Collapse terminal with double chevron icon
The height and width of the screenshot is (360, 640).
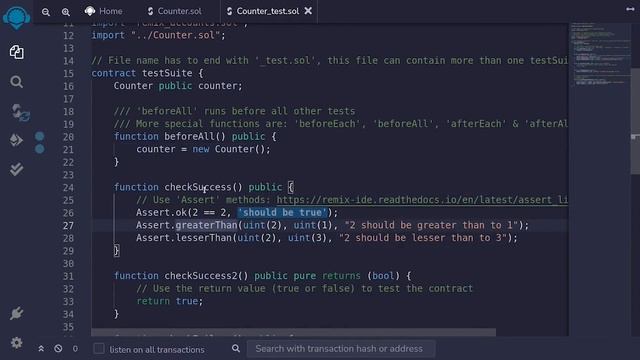[41, 349]
